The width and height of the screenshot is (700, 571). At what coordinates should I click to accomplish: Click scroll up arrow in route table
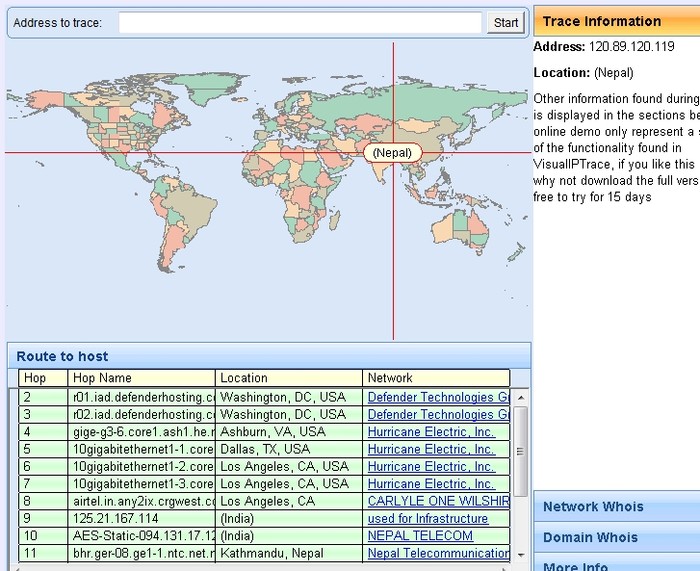tap(520, 397)
